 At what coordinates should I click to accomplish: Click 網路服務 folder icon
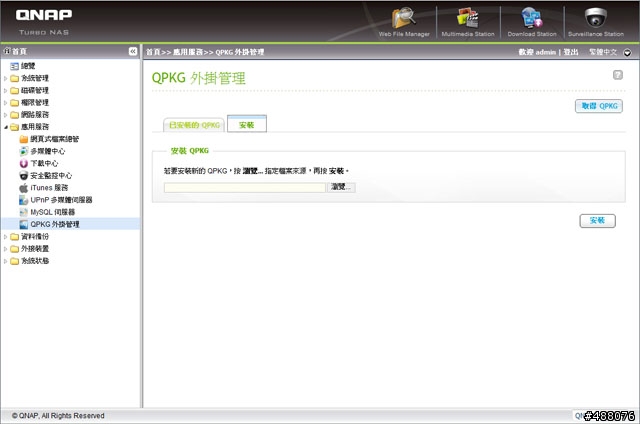14,115
